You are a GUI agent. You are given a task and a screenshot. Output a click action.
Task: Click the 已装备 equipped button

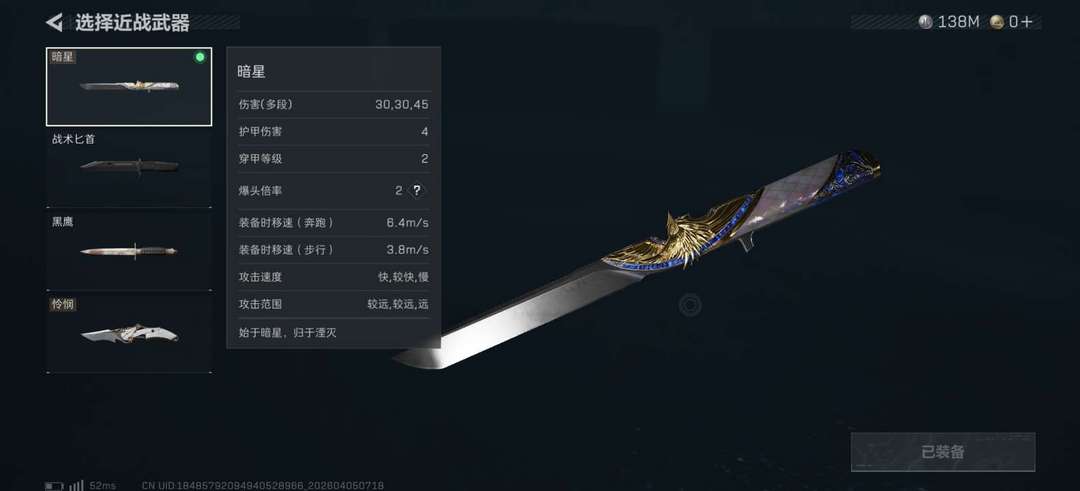pos(943,452)
